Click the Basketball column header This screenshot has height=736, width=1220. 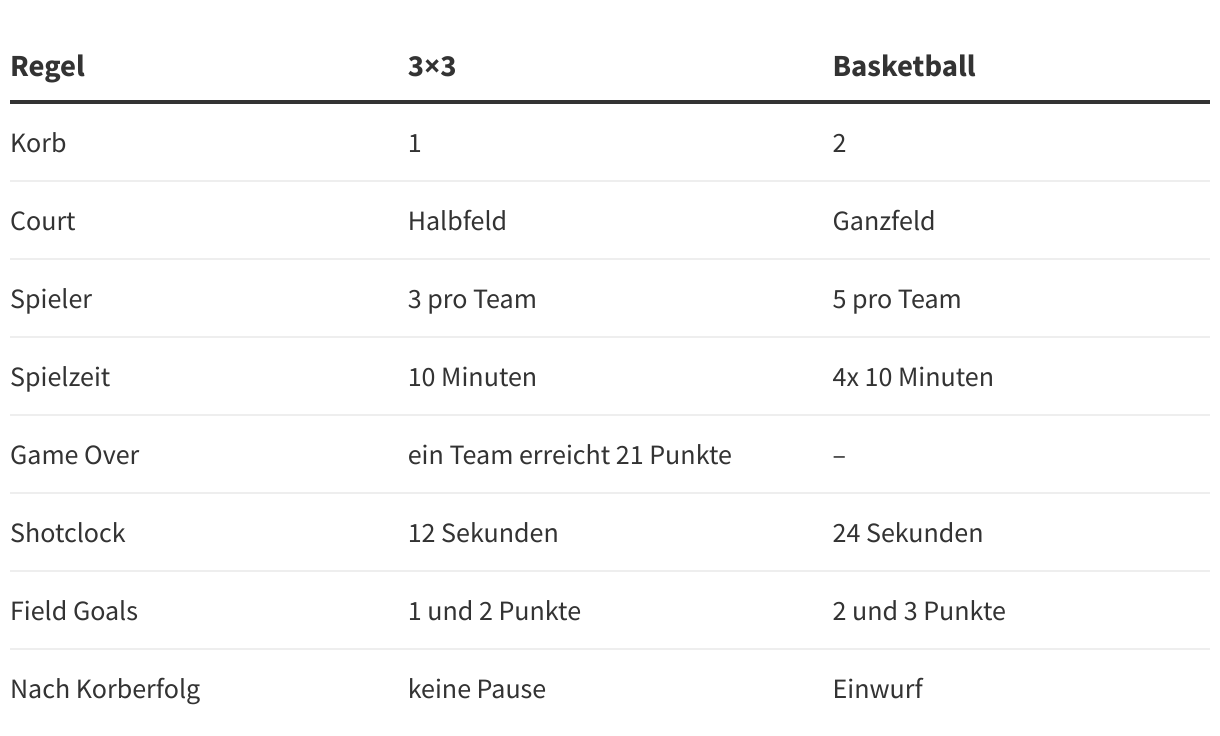pyautogui.click(x=904, y=66)
